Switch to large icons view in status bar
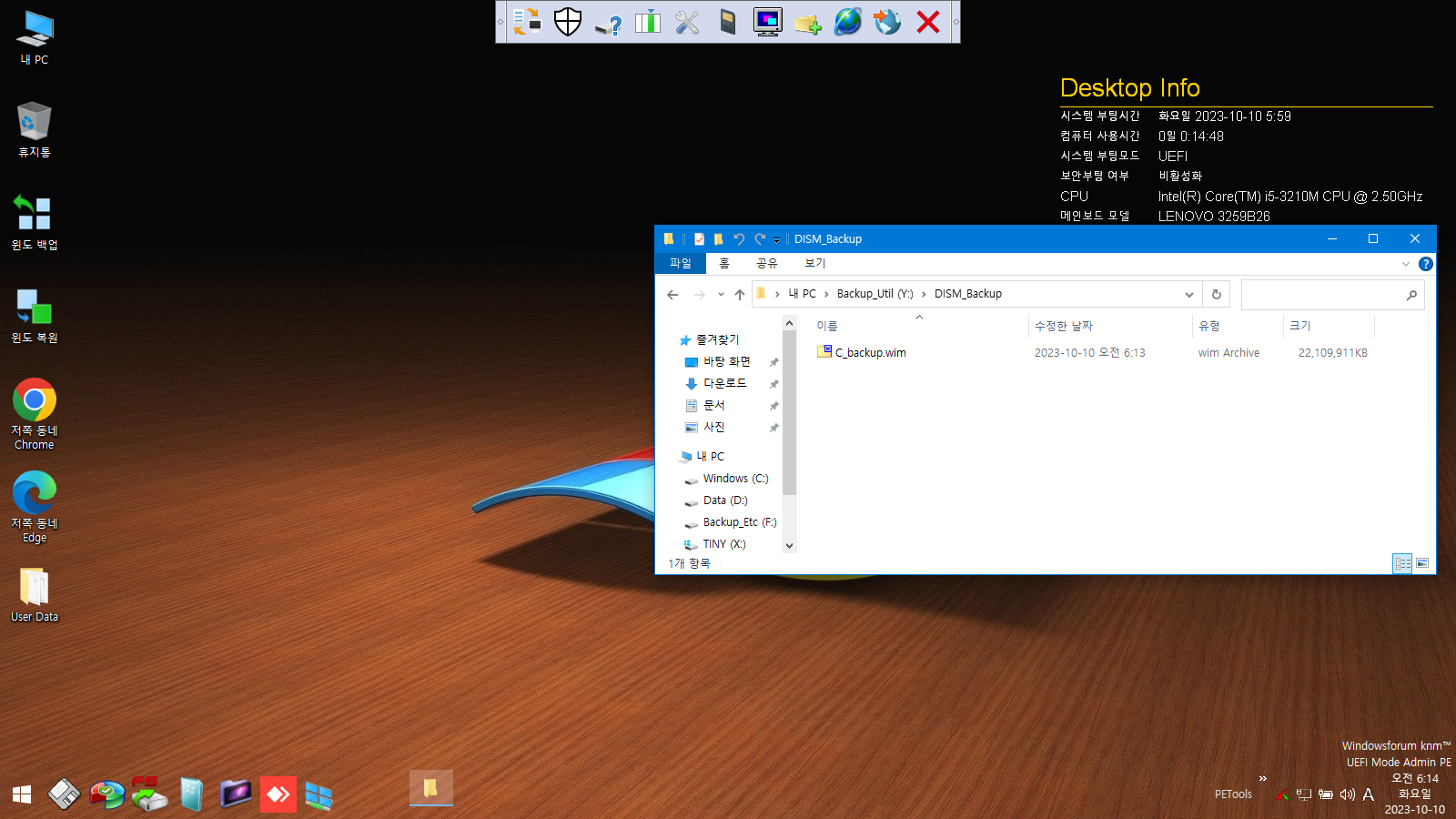 pos(1422,563)
